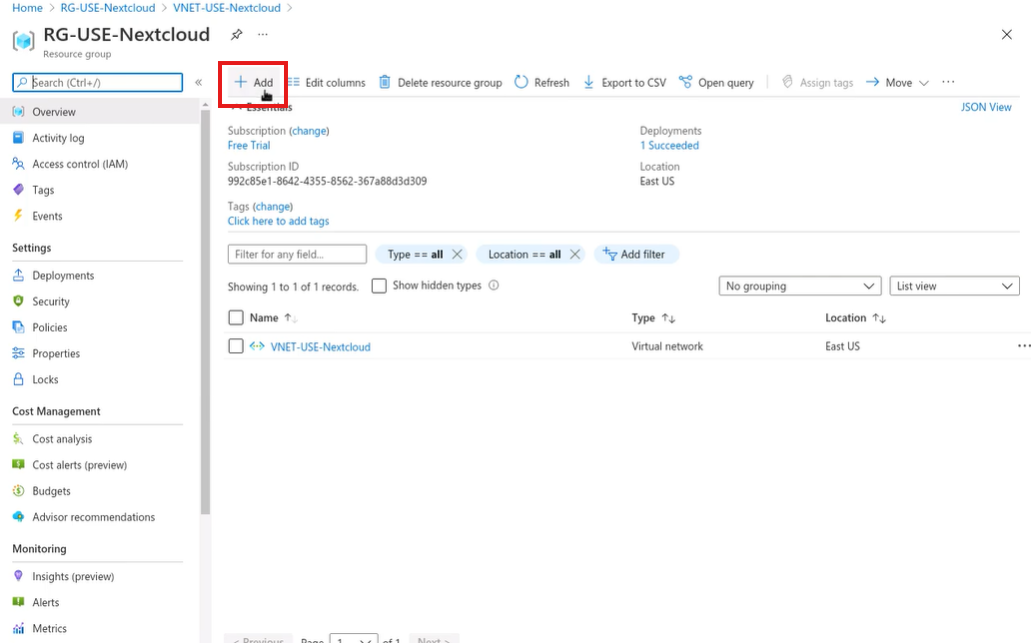Click the Assign tags button

(817, 82)
